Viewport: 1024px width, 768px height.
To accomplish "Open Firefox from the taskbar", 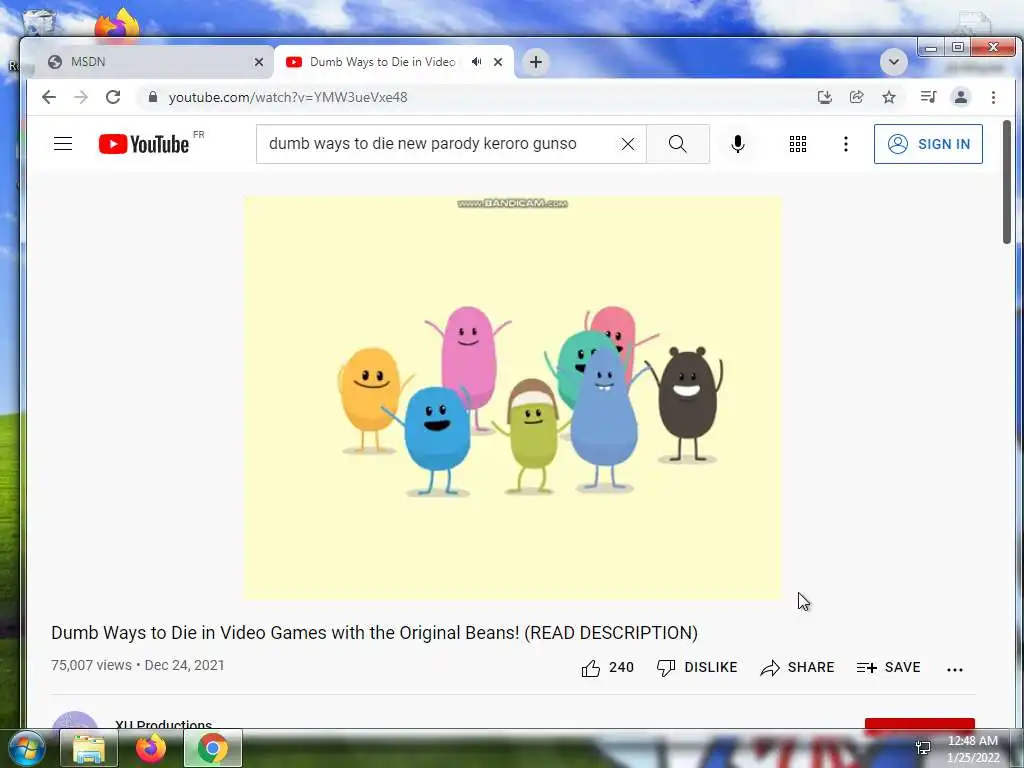I will pyautogui.click(x=151, y=748).
